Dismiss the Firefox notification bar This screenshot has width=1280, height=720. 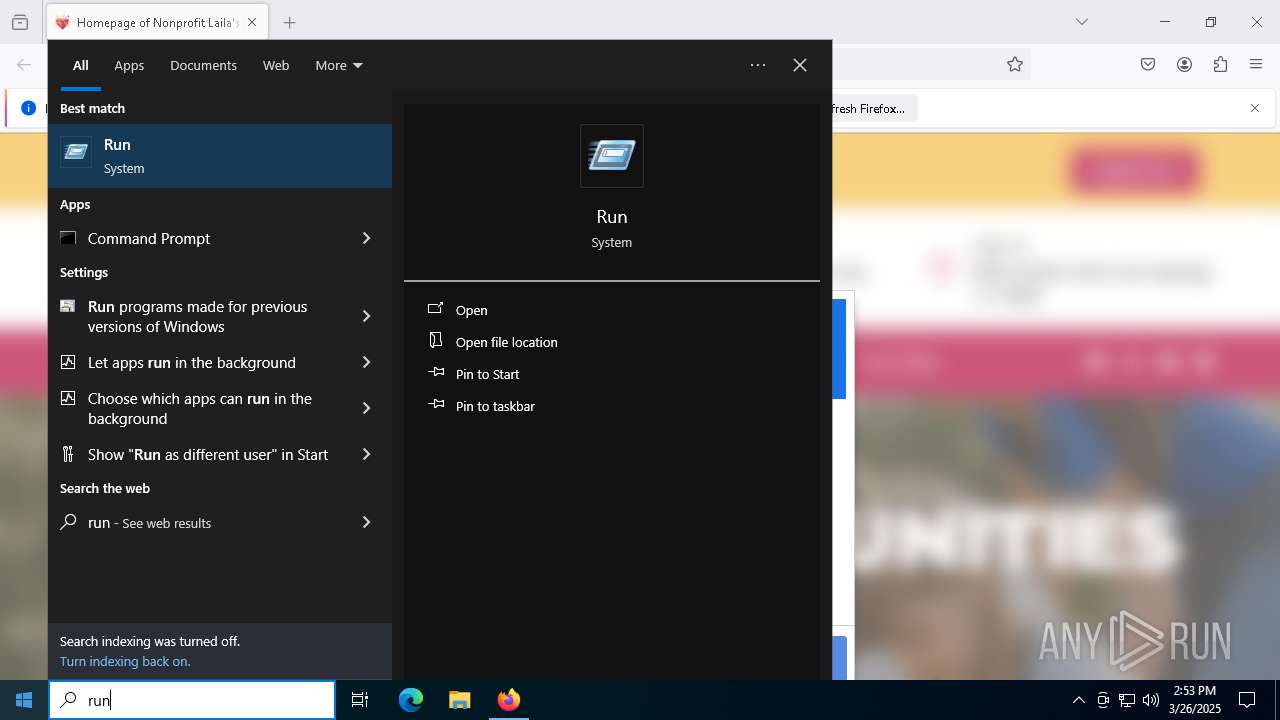(x=1255, y=108)
